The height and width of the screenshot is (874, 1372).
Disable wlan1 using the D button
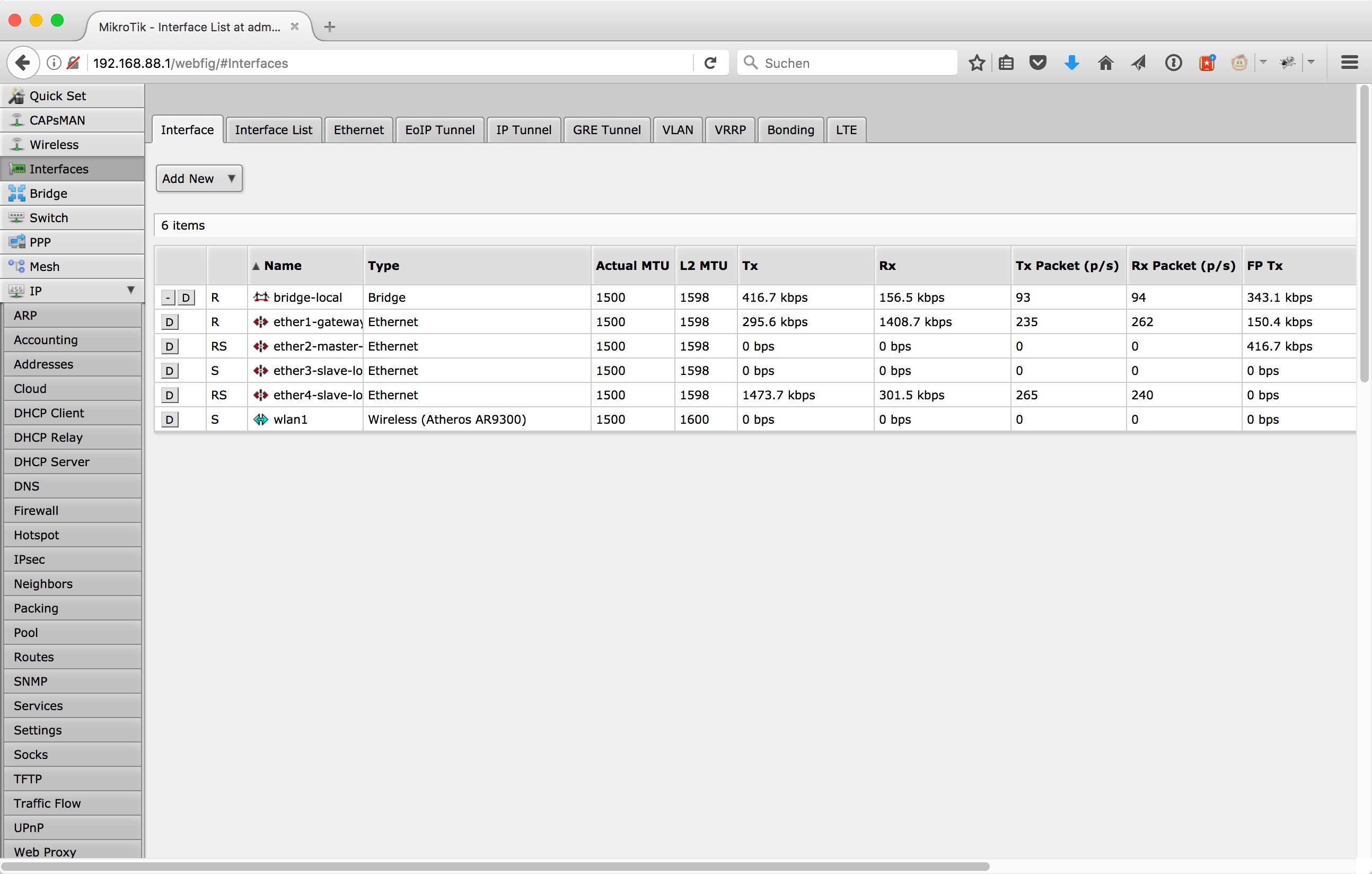click(x=170, y=419)
